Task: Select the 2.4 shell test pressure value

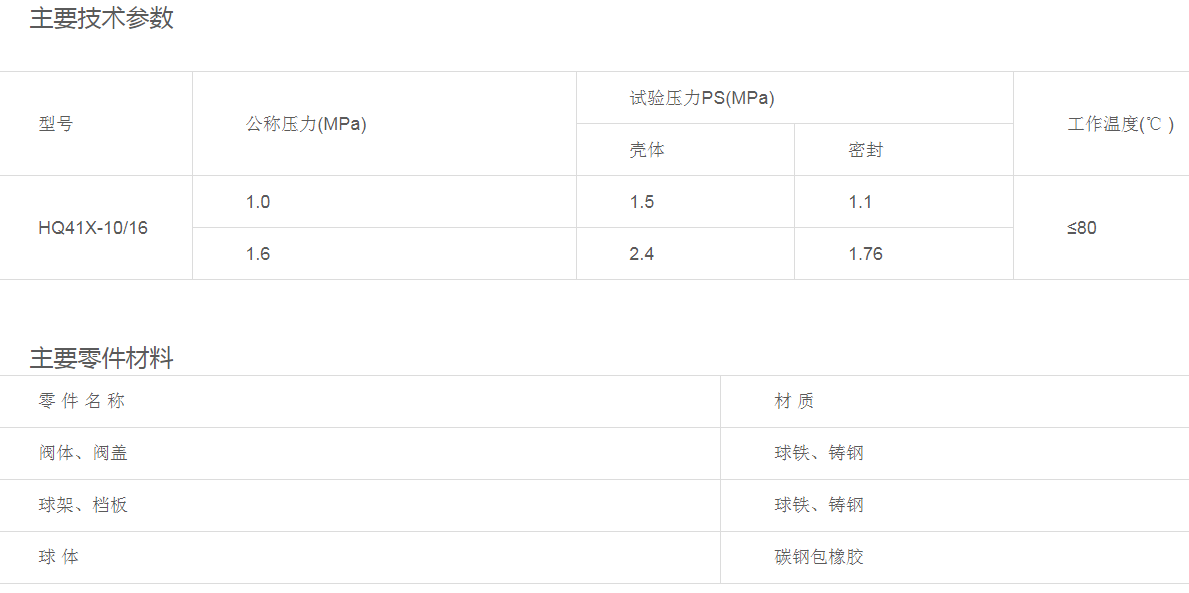Action: 642,254
